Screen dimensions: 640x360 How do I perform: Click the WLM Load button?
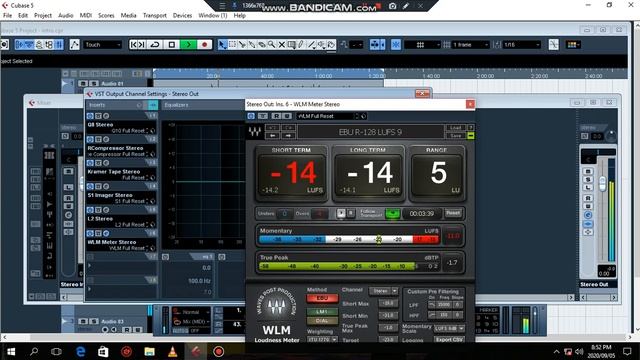tap(456, 128)
